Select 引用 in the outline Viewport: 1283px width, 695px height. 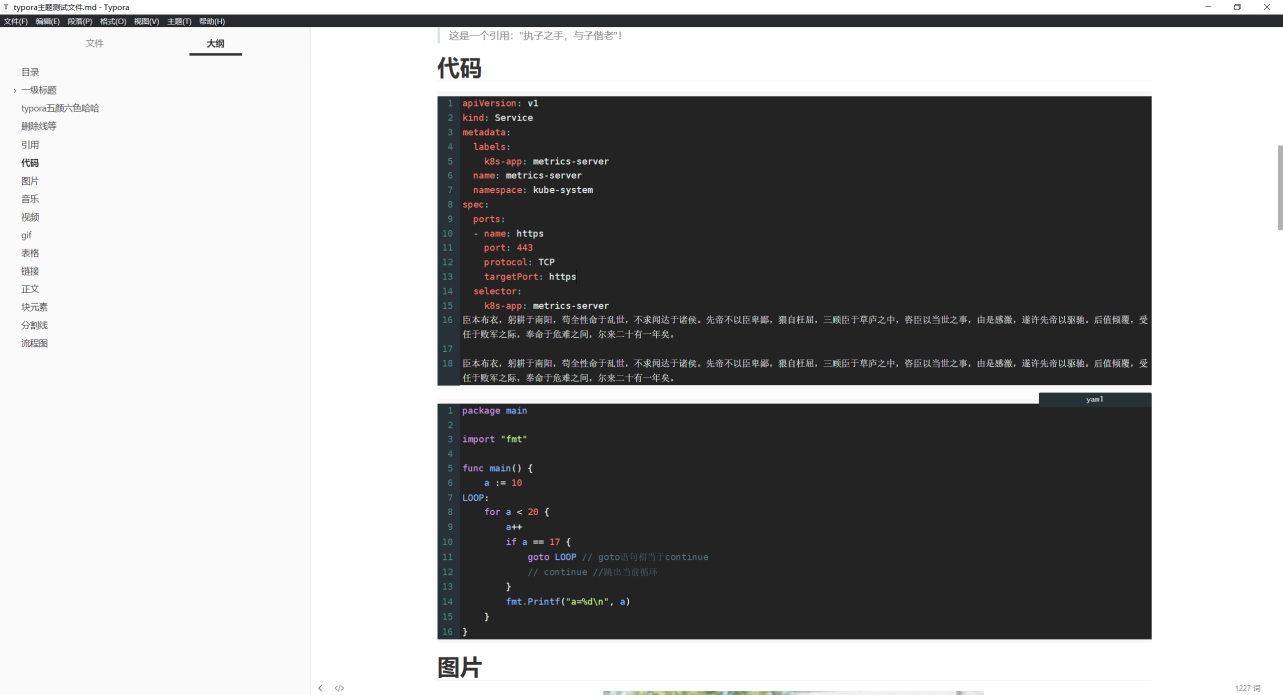click(x=30, y=144)
